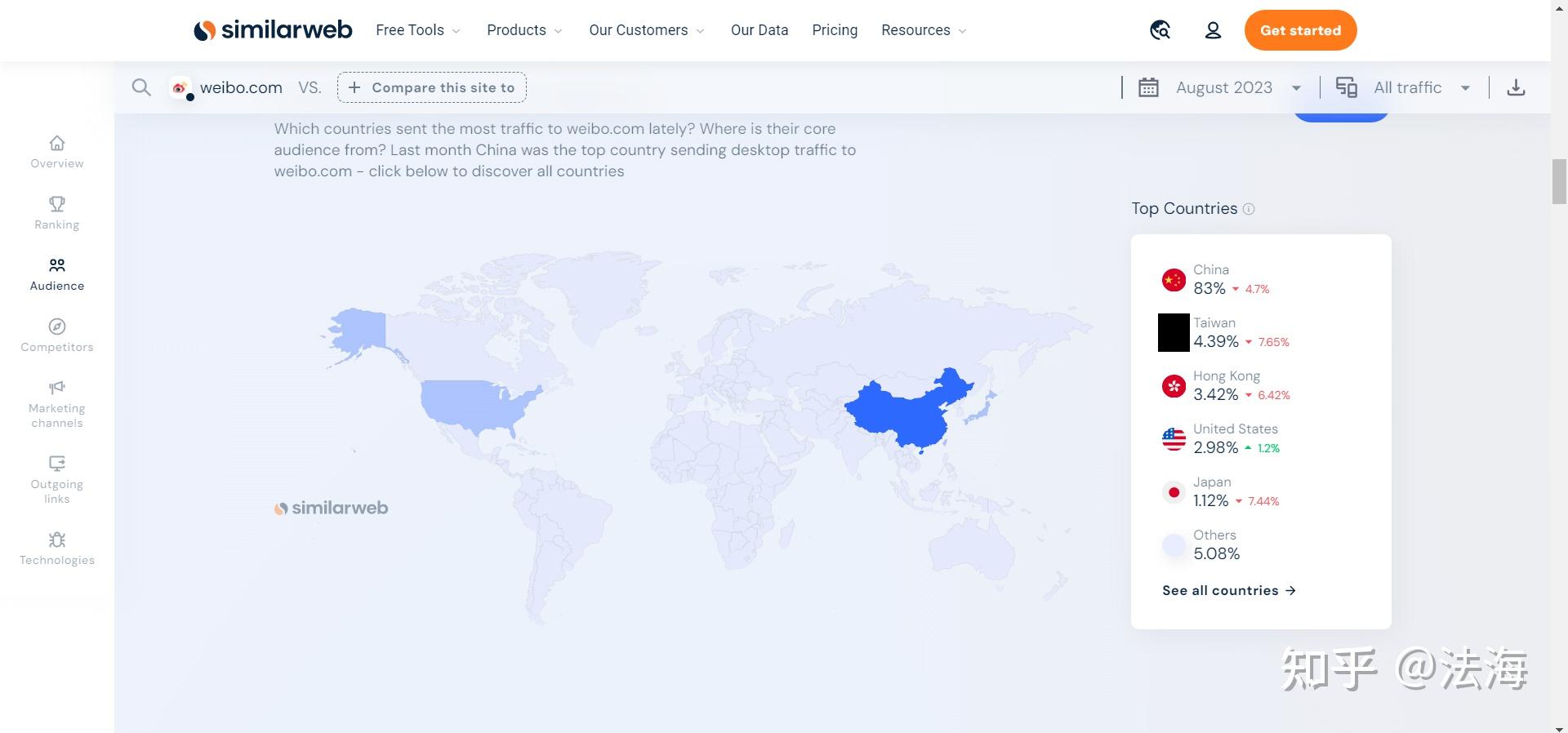Expand the Free Tools menu
The height and width of the screenshot is (733, 1568).
(418, 30)
